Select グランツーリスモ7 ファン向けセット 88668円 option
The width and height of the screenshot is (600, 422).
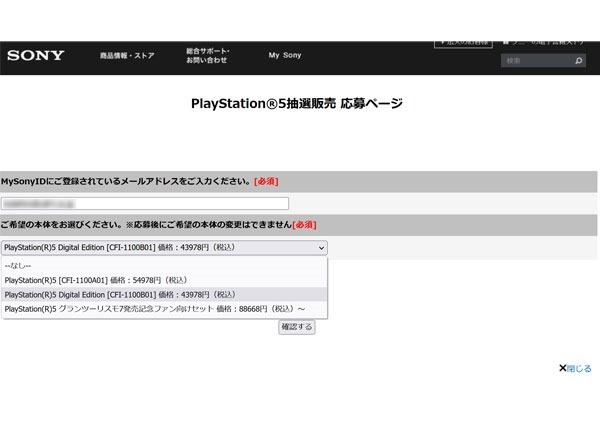tap(165, 309)
